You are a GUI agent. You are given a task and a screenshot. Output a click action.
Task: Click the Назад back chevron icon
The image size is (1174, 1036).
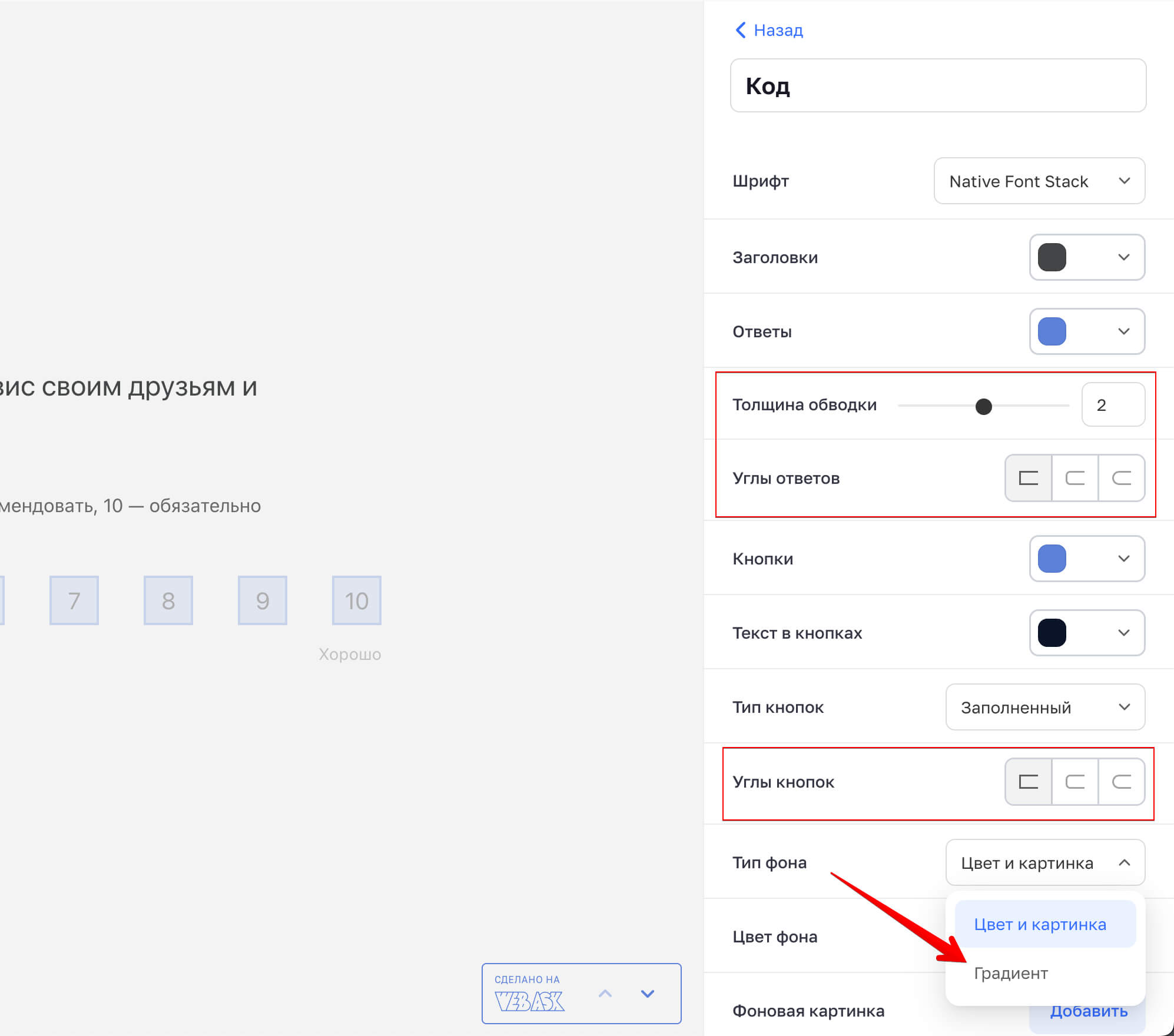741,30
